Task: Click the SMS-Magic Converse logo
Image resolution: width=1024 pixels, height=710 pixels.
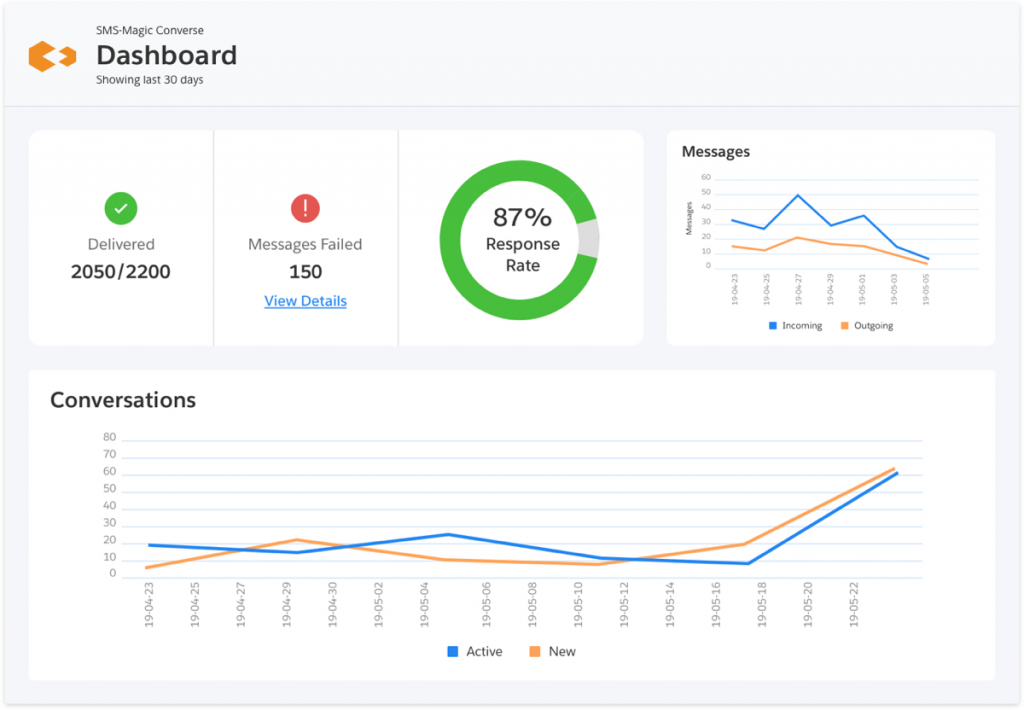Action: click(x=50, y=57)
